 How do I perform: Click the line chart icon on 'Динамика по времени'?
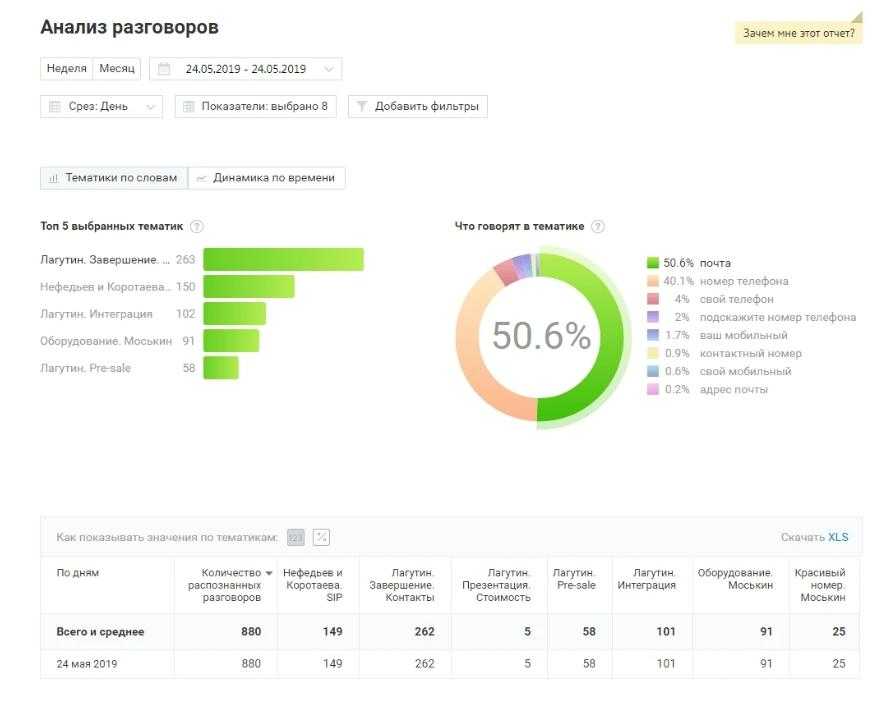tap(201, 178)
